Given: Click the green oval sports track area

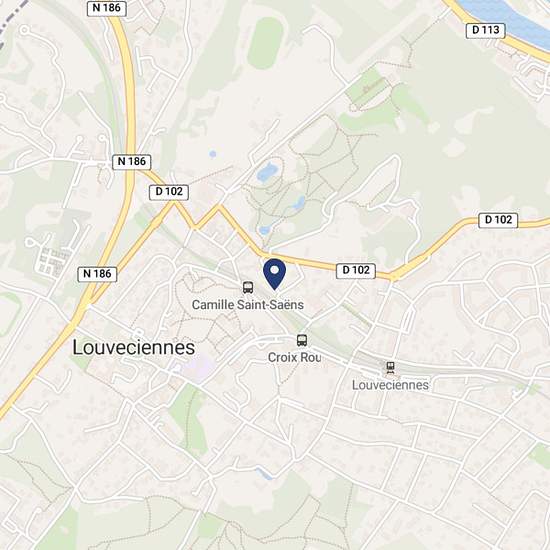Looking at the screenshot, I should (x=266, y=43).
